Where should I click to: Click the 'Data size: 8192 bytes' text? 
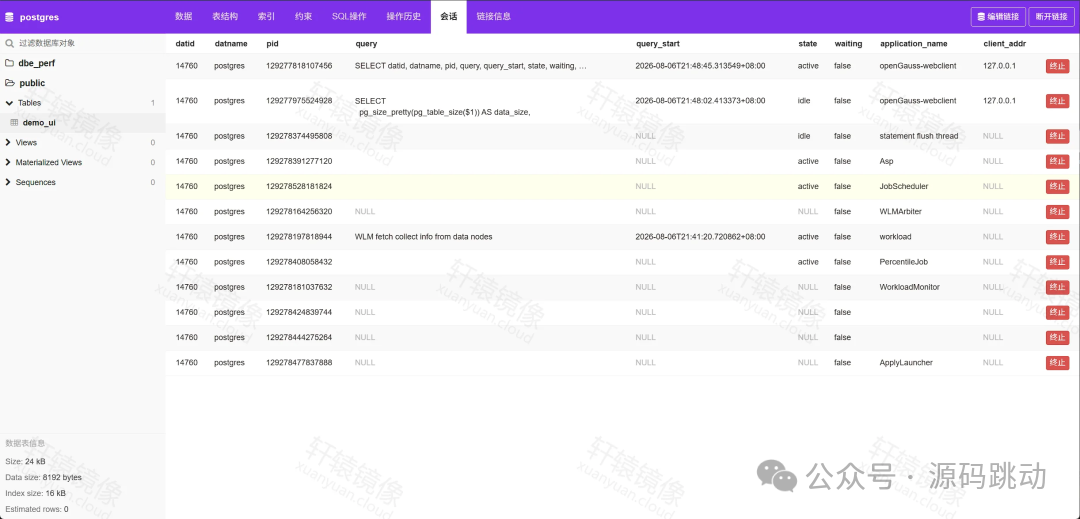coord(43,477)
